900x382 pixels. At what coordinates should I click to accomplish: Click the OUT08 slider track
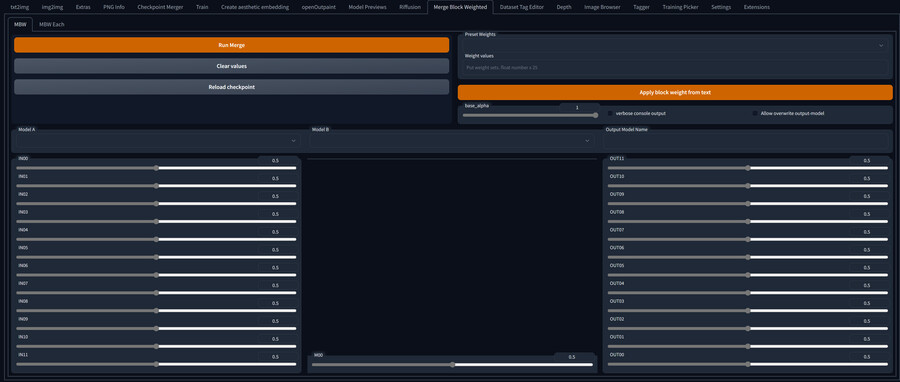coord(748,221)
